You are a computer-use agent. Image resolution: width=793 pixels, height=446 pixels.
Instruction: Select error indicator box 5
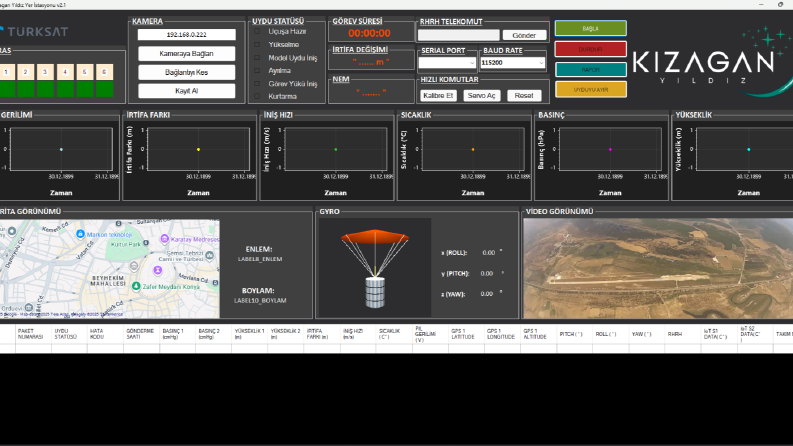[x=84, y=80]
